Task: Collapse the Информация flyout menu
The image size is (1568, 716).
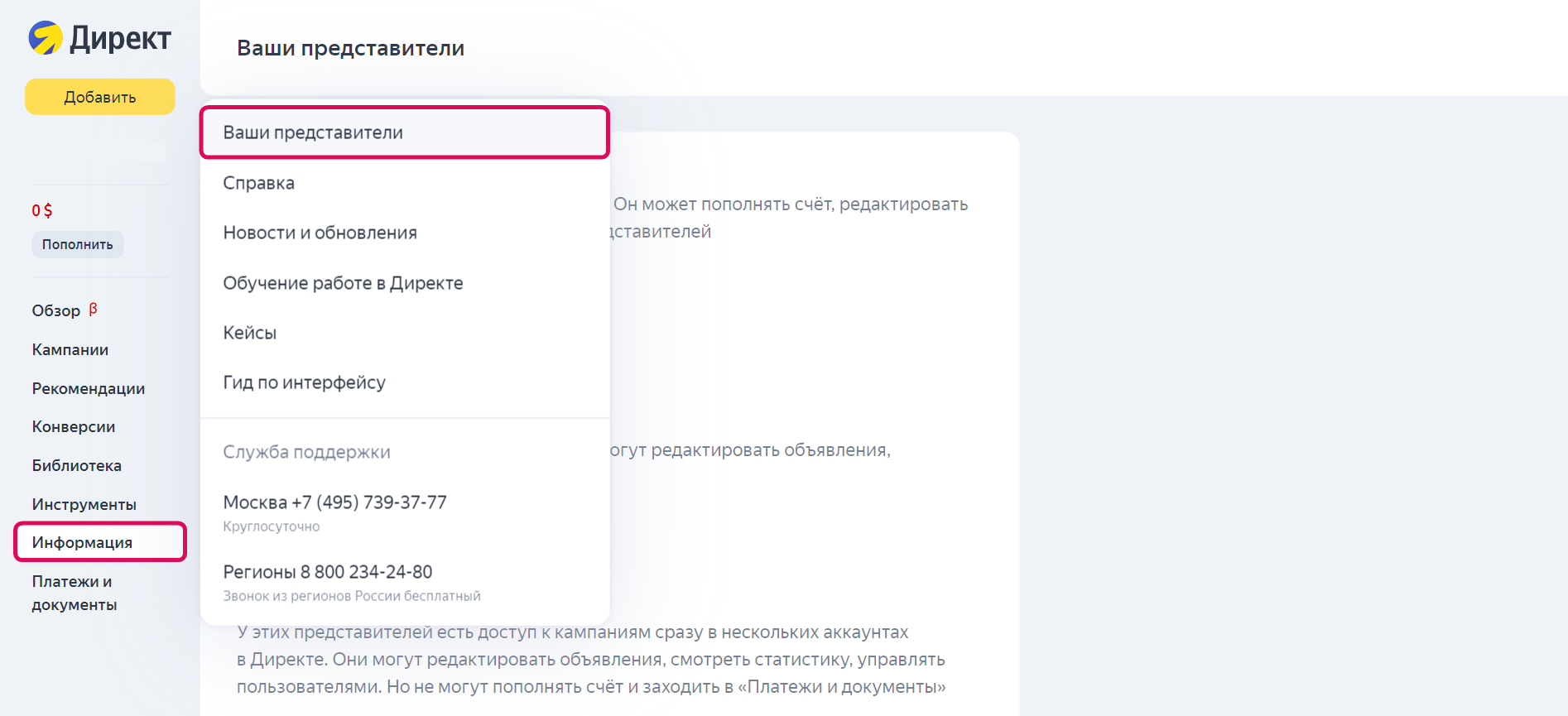Action: pyautogui.click(x=83, y=542)
